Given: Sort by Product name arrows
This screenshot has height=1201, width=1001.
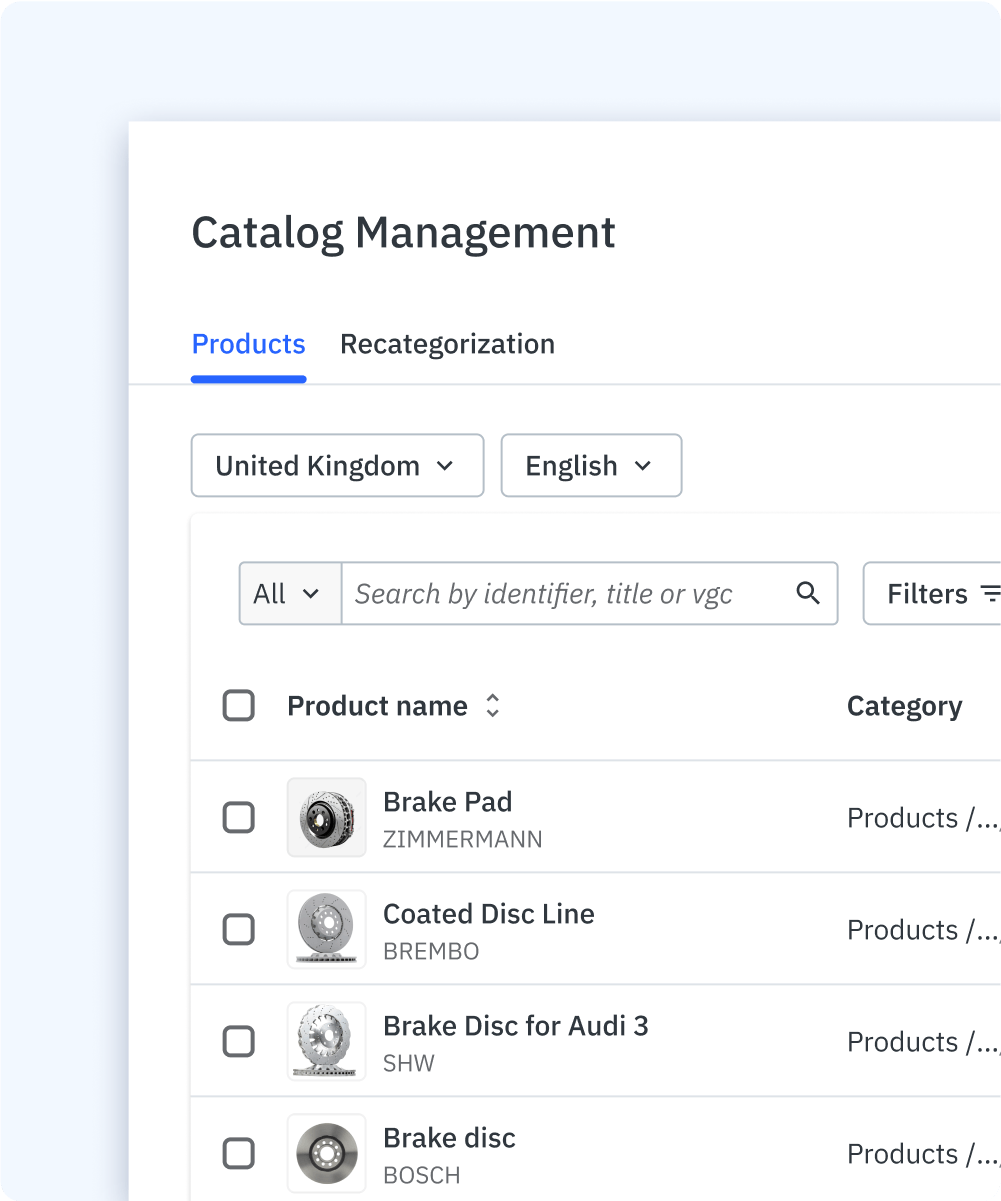Looking at the screenshot, I should pyautogui.click(x=492, y=706).
